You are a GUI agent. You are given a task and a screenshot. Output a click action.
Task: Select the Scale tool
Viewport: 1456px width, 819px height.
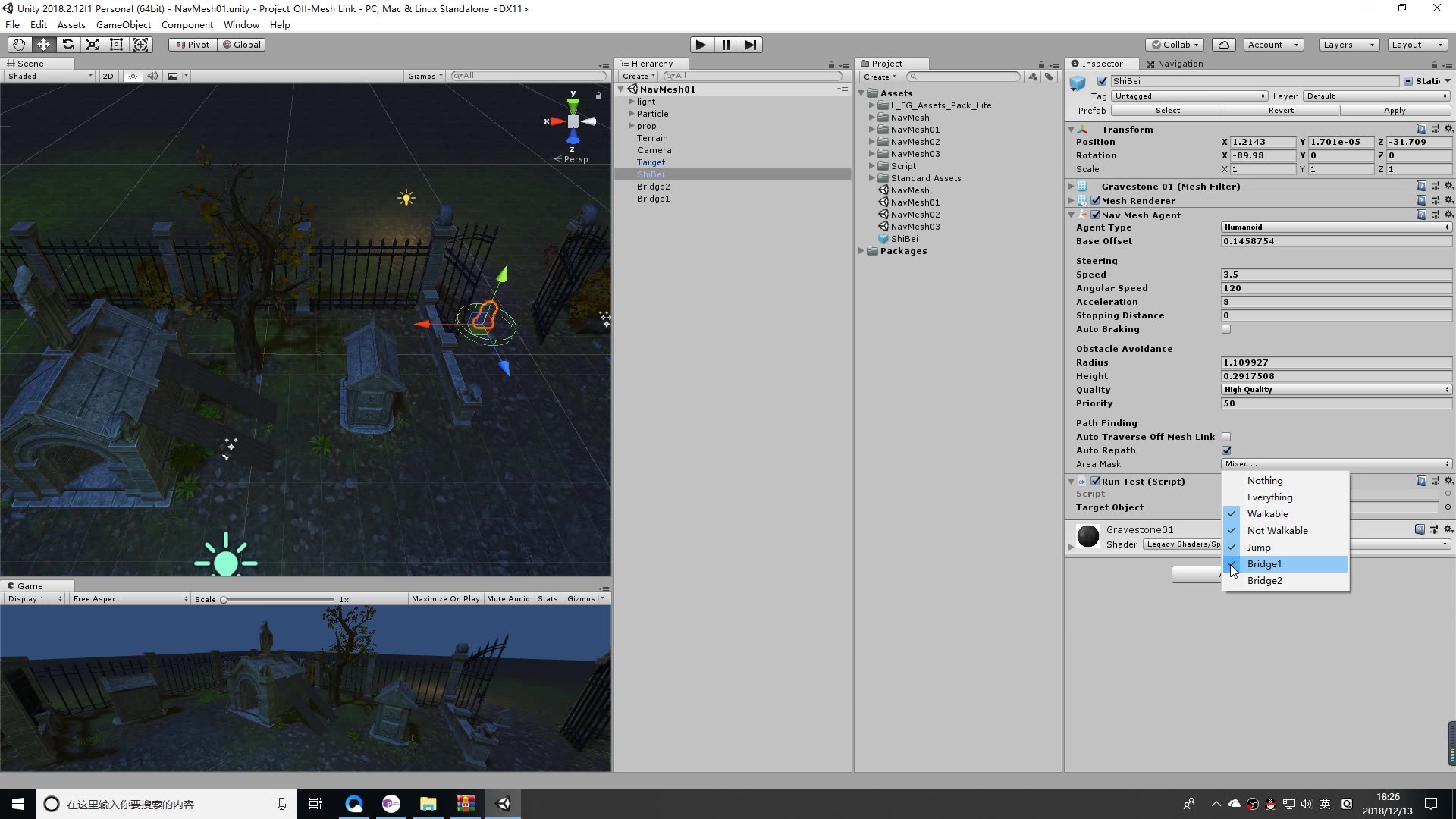(x=92, y=44)
